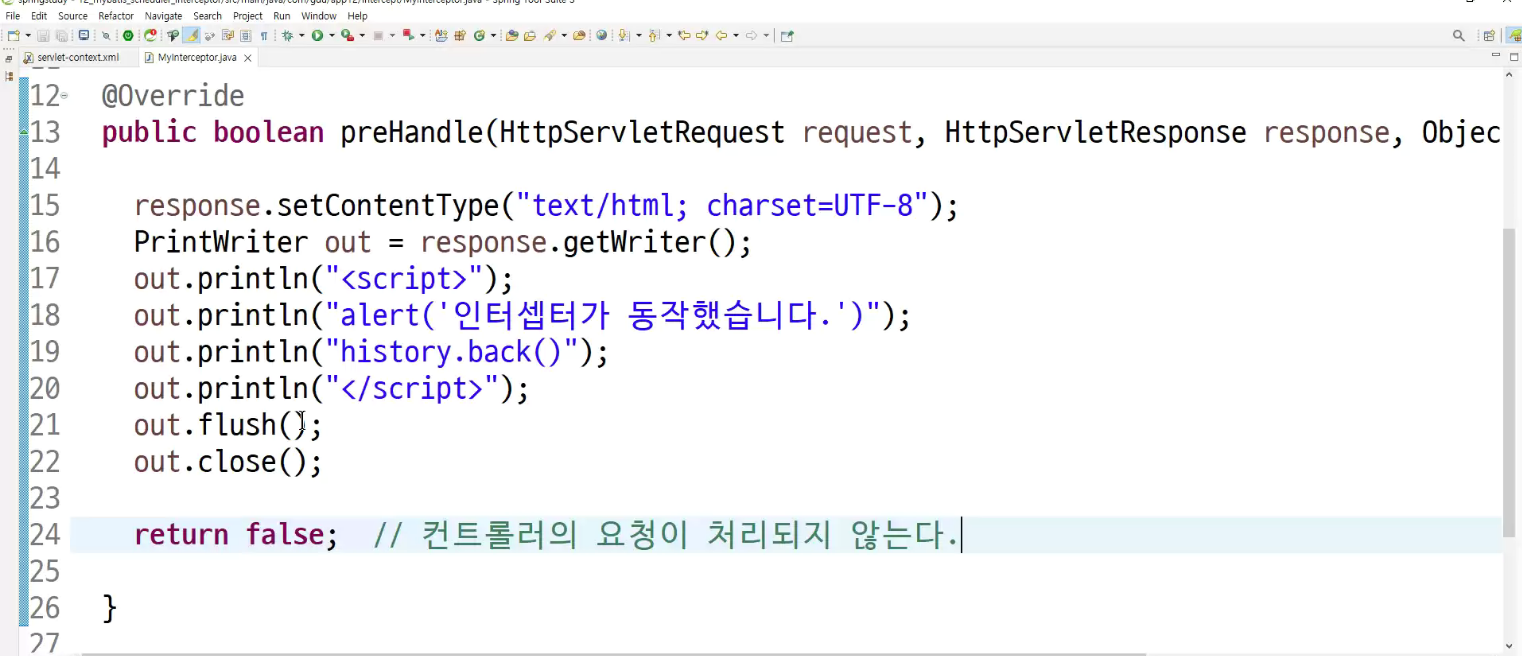The image size is (1522, 656).
Task: Click the Forward navigation arrow icon
Action: pos(752,35)
